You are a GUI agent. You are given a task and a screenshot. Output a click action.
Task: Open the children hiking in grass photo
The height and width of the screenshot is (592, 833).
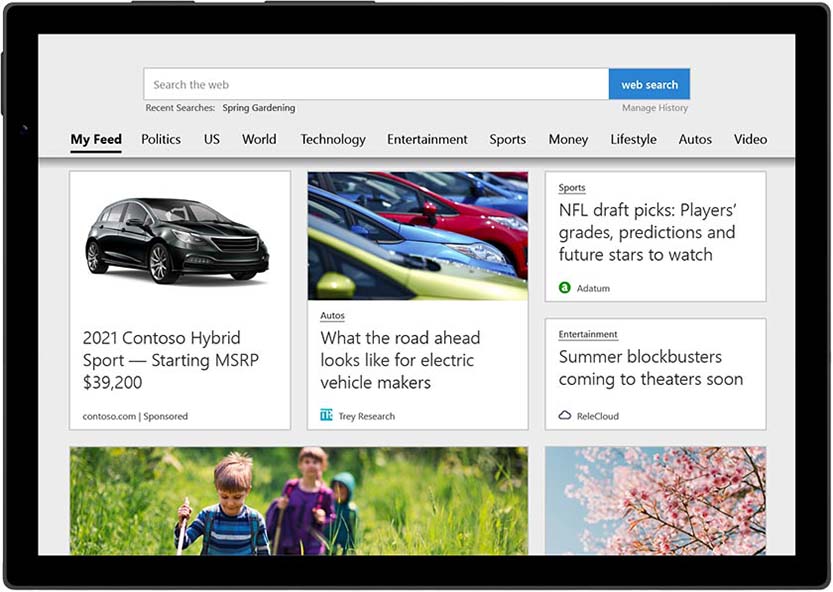point(298,500)
